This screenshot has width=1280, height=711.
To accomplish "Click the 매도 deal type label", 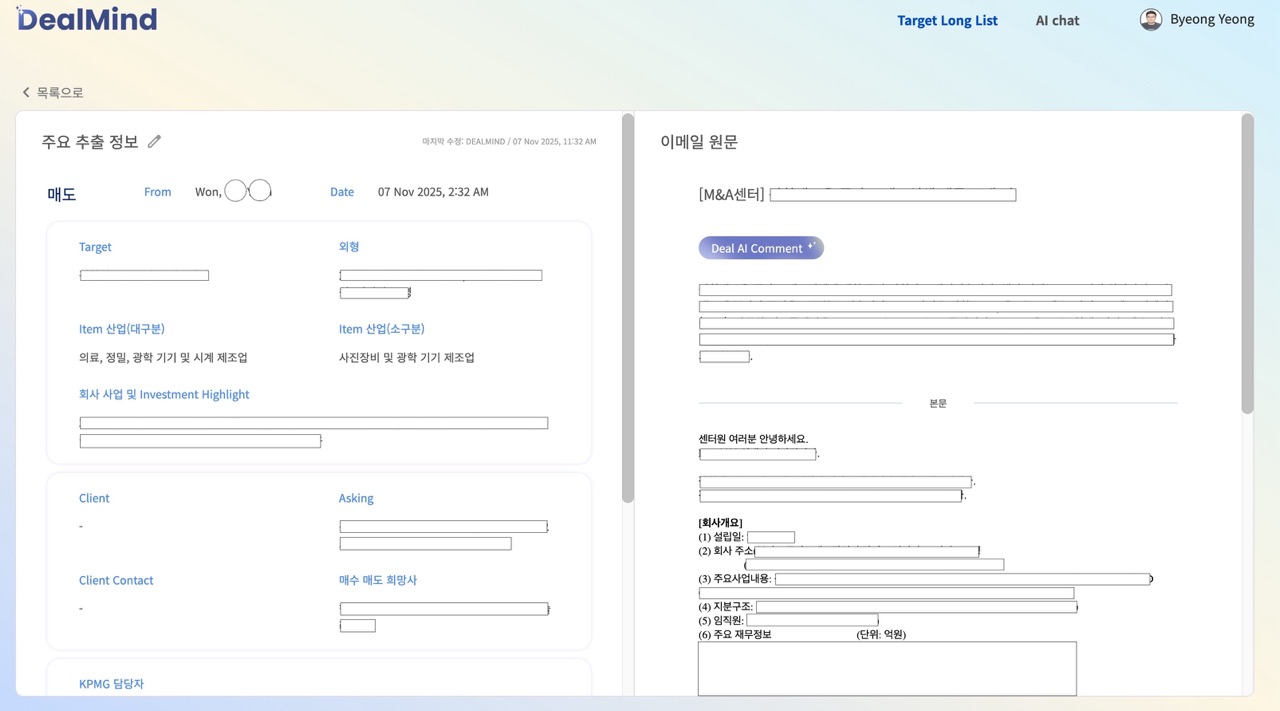I will click(62, 194).
